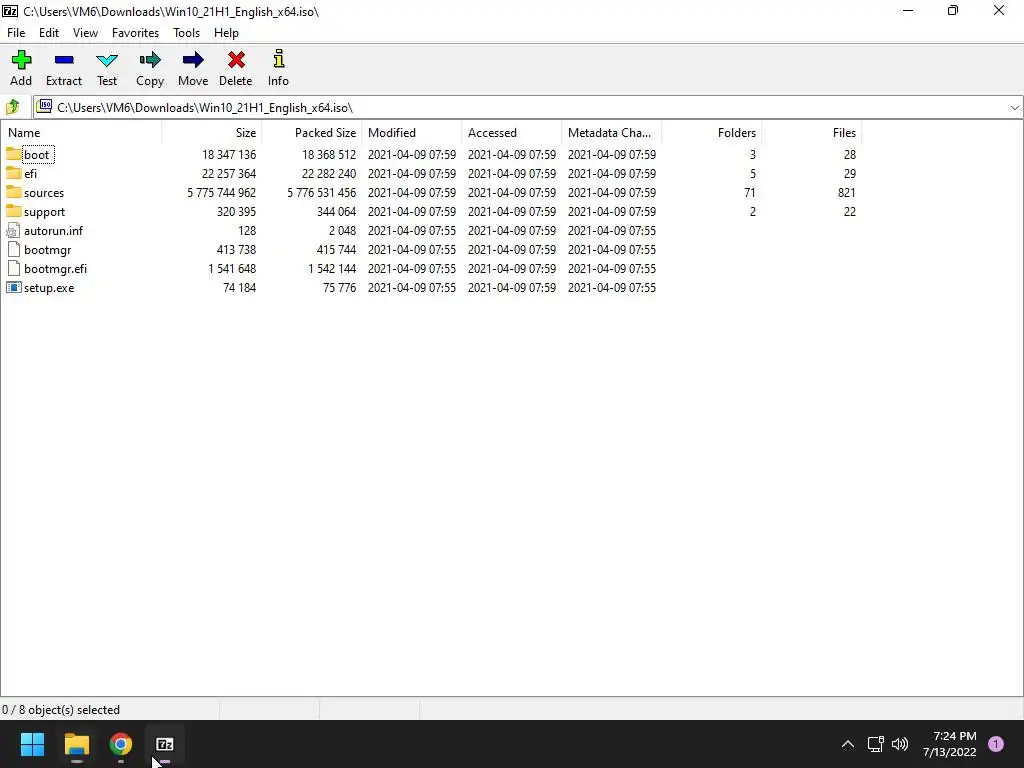This screenshot has width=1024, height=768.
Task: Click the autorun.inf size 128
Action: pos(247,231)
